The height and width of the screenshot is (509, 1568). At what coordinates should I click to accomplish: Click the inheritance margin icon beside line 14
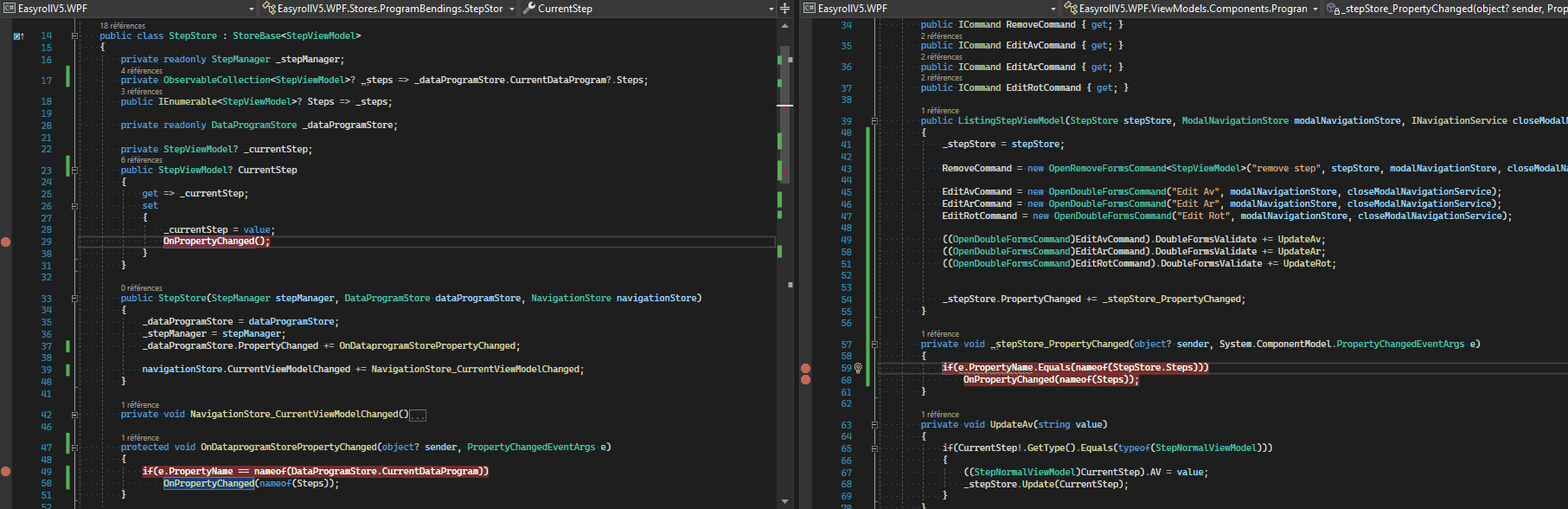(x=18, y=36)
